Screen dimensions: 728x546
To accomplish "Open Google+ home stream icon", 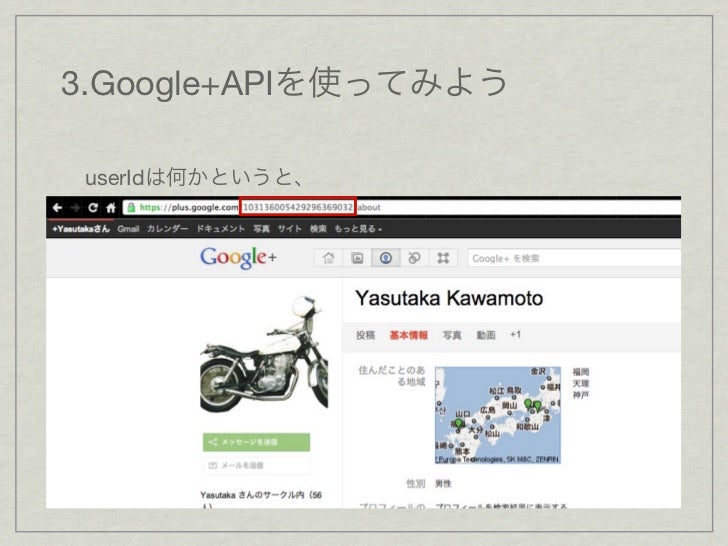I will click(x=329, y=258).
